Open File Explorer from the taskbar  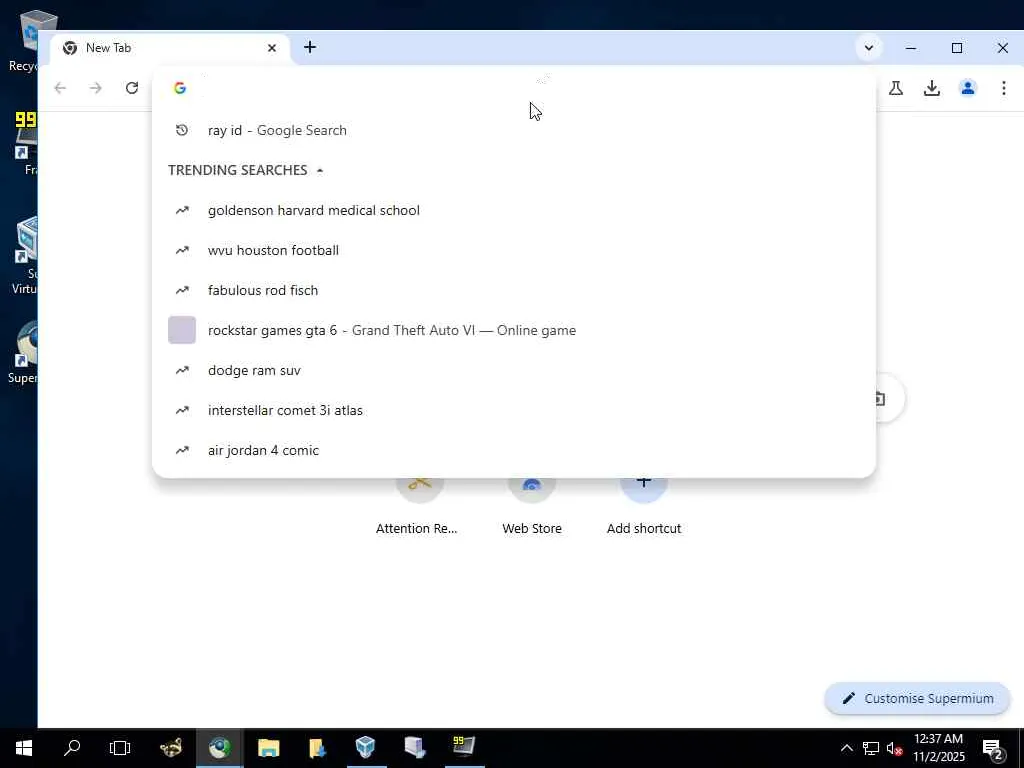[268, 748]
